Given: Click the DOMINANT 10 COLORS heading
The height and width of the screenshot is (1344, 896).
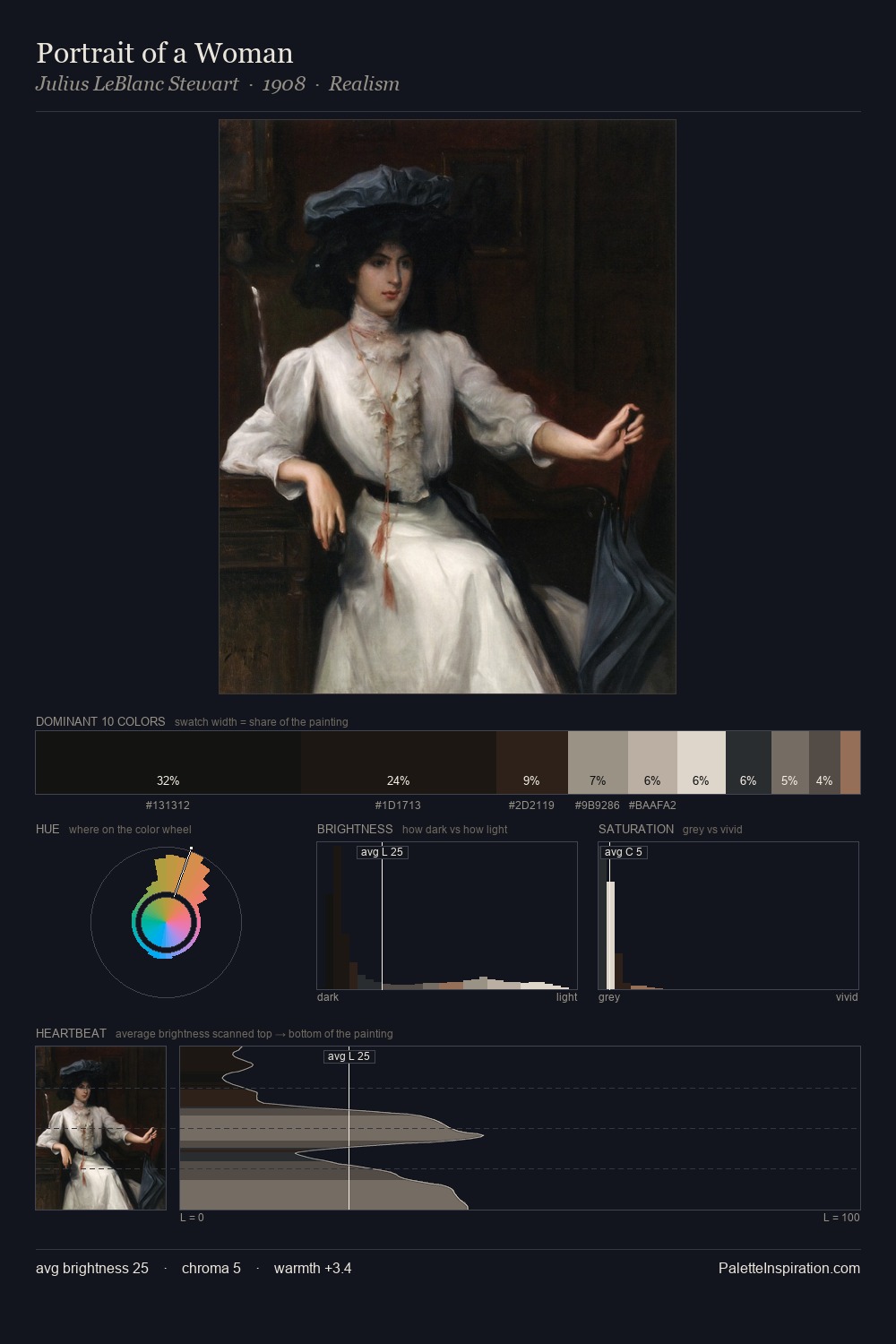Looking at the screenshot, I should point(100,721).
